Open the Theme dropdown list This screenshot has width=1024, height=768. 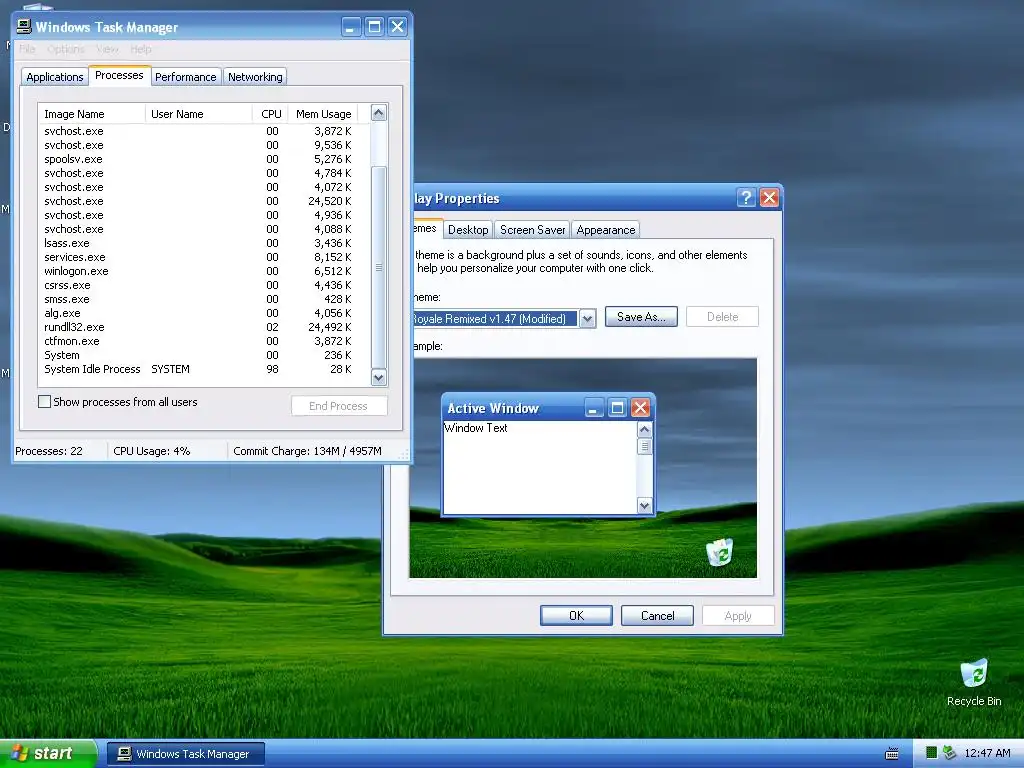point(587,319)
